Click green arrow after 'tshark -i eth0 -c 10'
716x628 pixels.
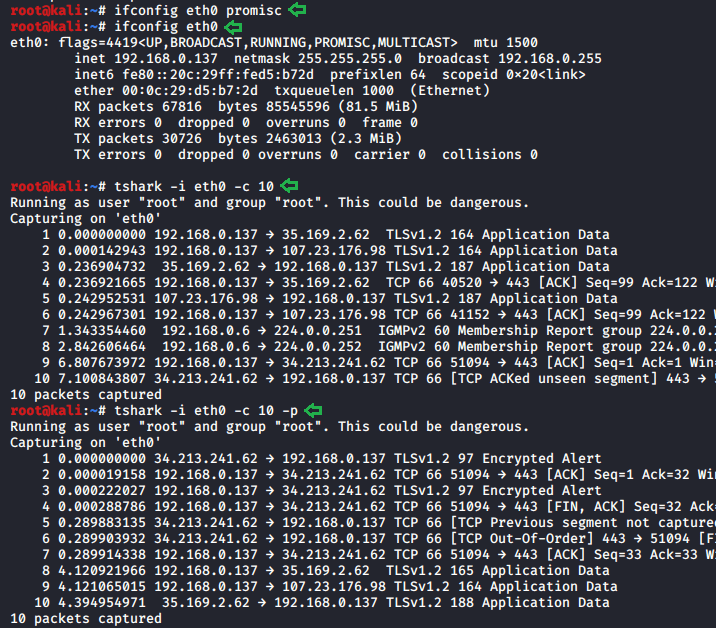290,186
